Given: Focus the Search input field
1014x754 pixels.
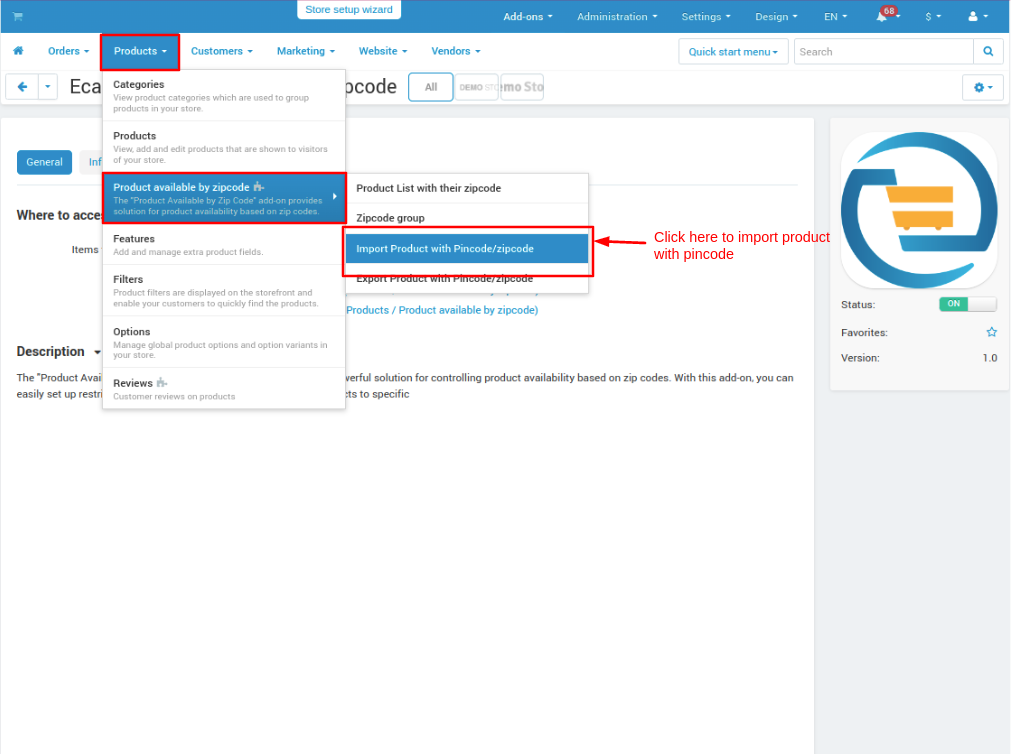Looking at the screenshot, I should tap(883, 52).
